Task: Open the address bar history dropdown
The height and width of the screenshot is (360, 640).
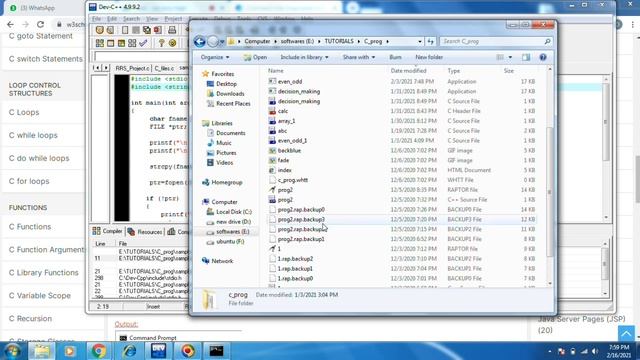Action: pyautogui.click(x=420, y=41)
